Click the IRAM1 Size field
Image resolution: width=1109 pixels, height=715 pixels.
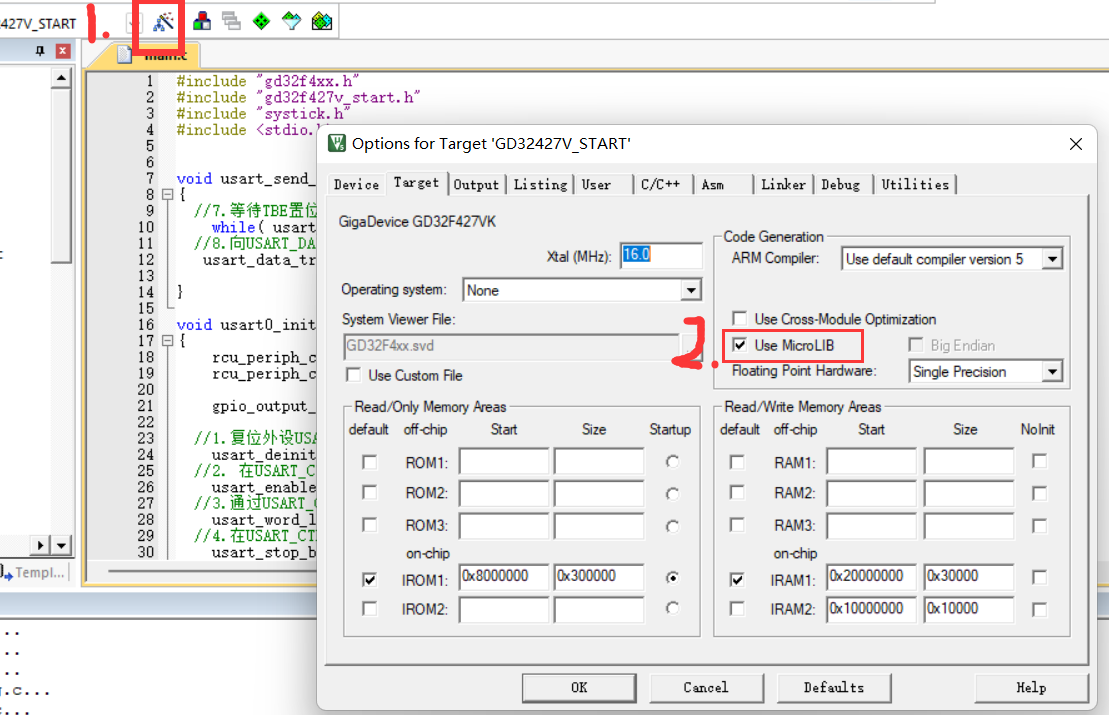968,577
